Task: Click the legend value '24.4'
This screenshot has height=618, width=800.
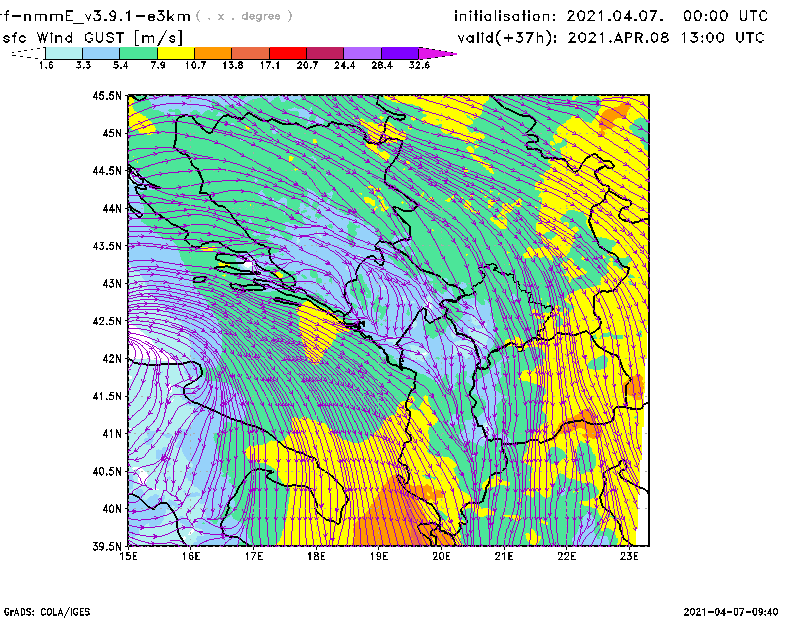Action: [344, 65]
